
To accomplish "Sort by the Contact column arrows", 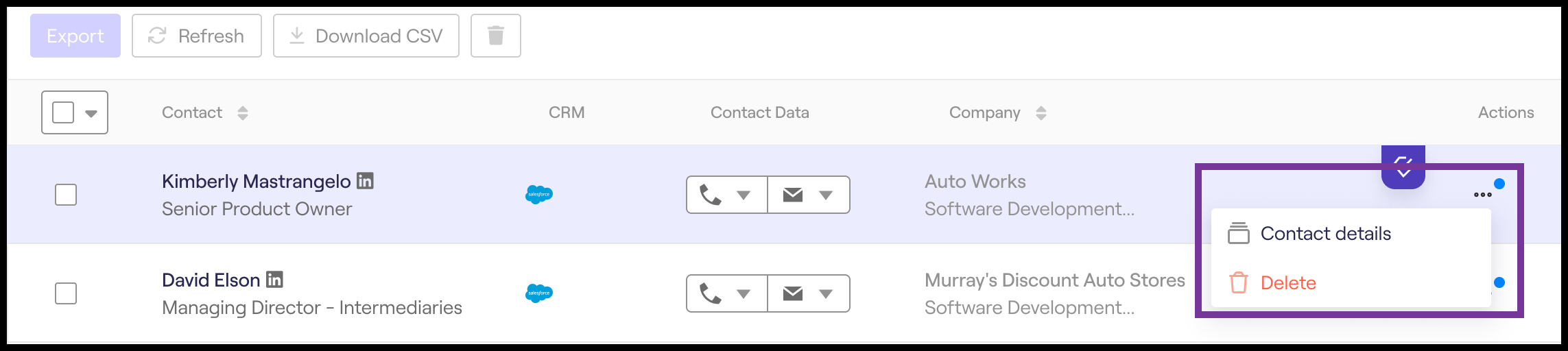I will click(x=243, y=113).
